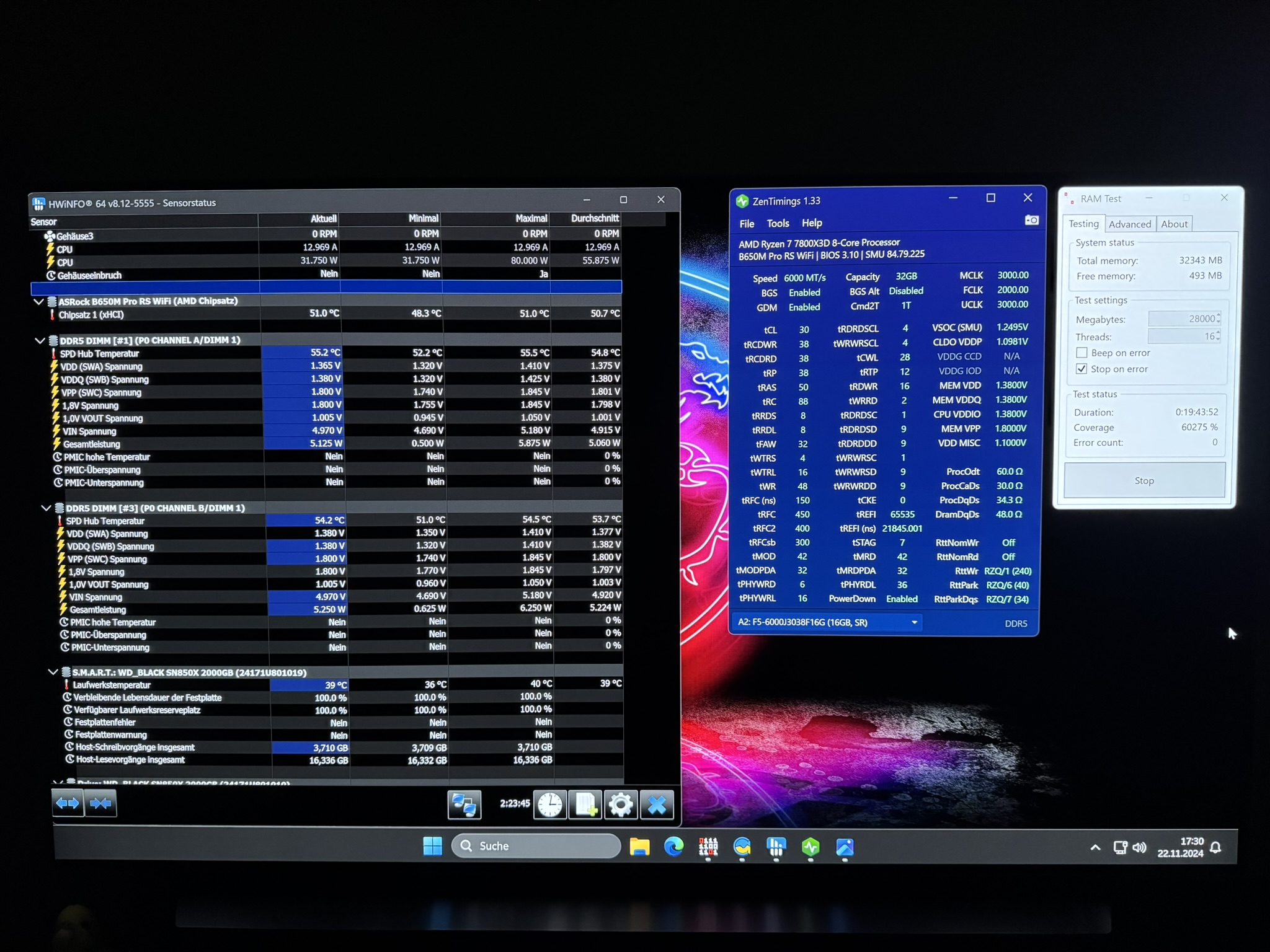Click HWiNFO expand columns arrows button

[x=68, y=803]
